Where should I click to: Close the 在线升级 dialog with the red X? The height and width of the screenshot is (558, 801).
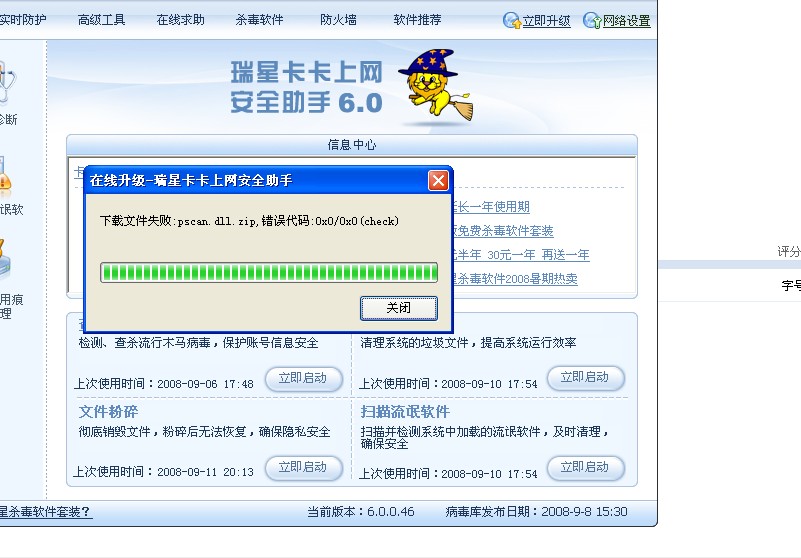pos(438,180)
